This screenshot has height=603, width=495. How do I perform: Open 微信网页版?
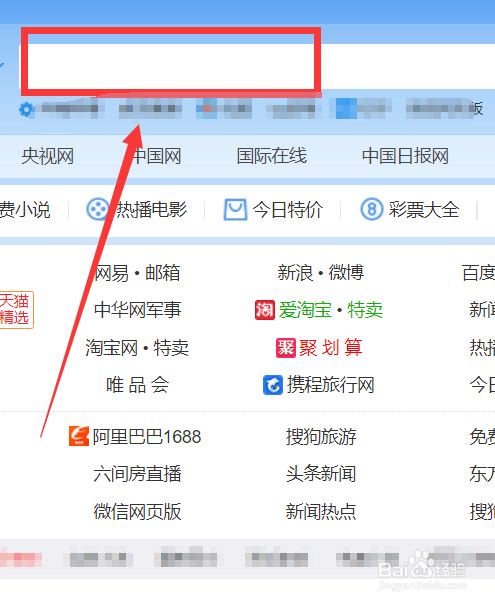(138, 512)
